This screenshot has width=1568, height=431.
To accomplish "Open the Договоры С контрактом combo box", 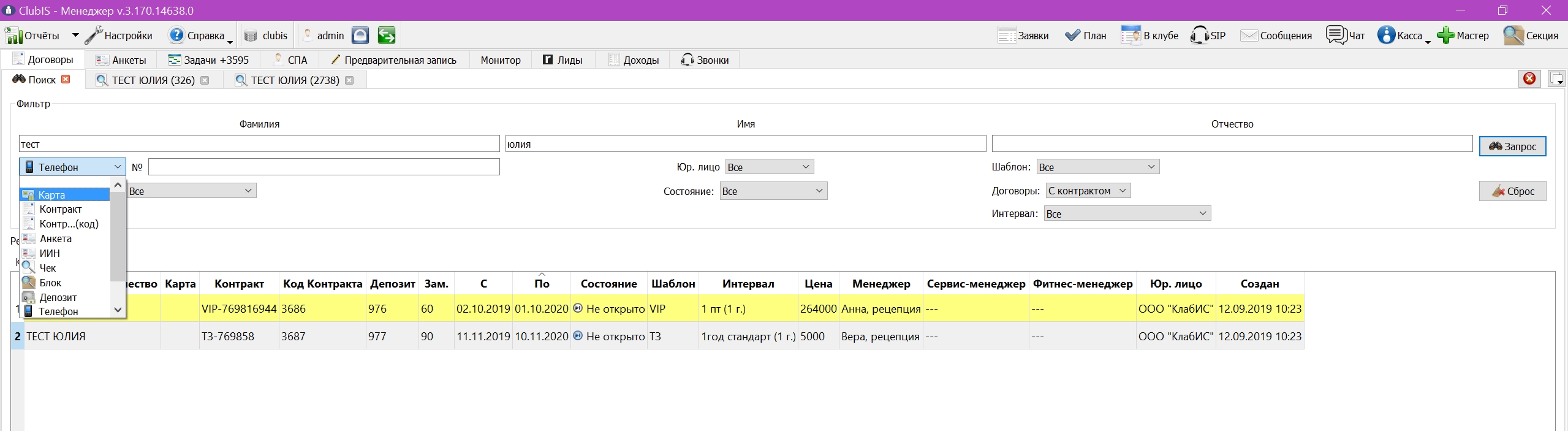I will click(1088, 191).
